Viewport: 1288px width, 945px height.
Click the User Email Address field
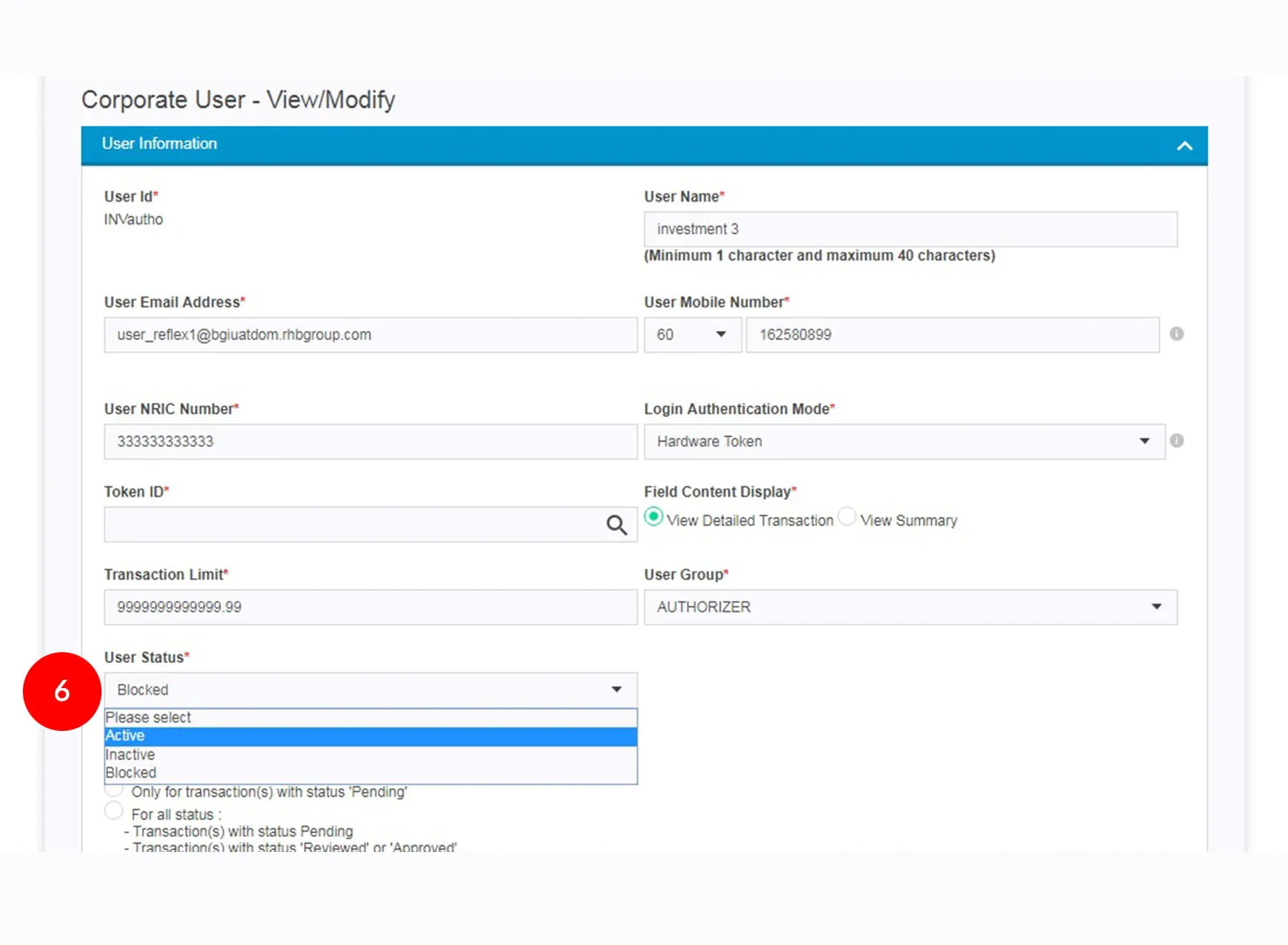(370, 335)
